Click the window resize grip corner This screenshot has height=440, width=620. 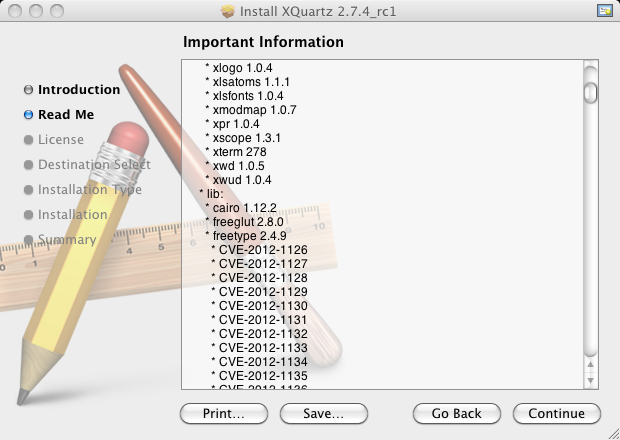point(614,434)
